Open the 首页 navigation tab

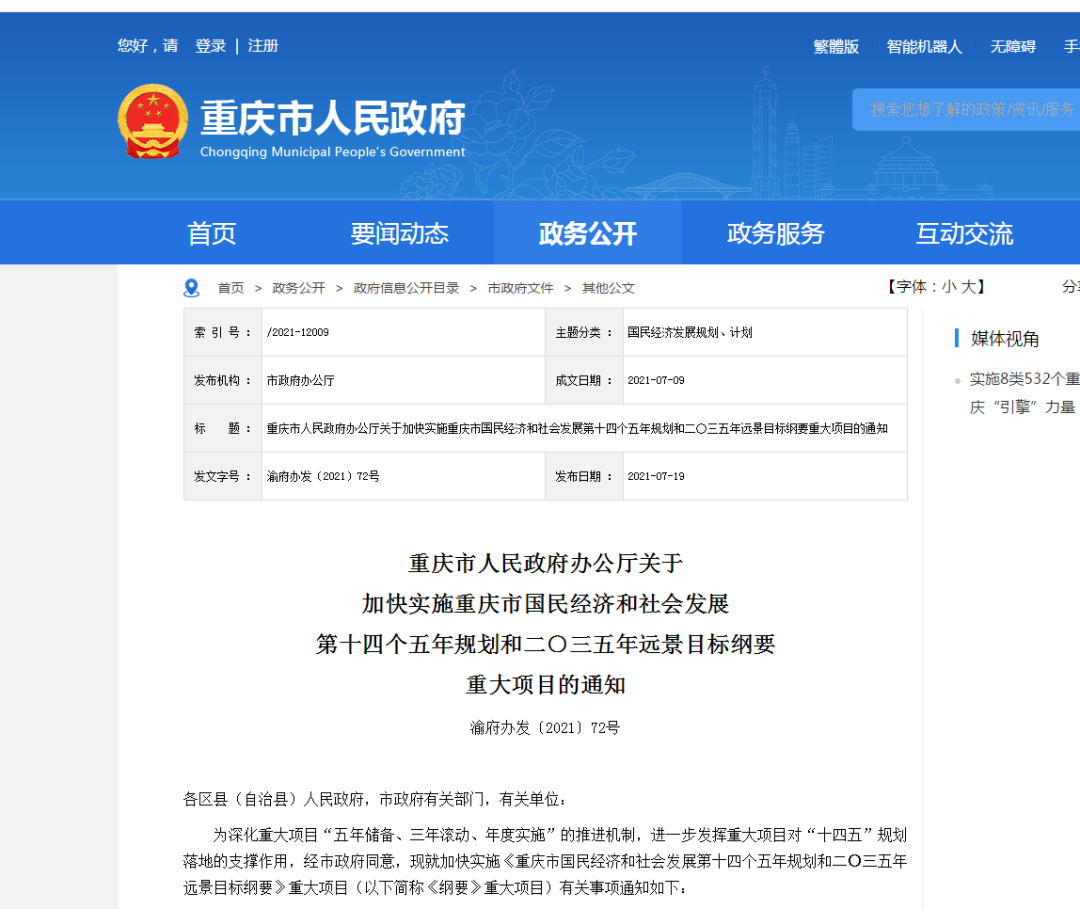pyautogui.click(x=212, y=234)
